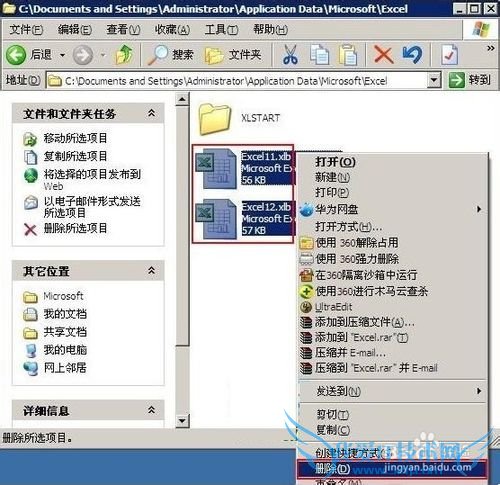This screenshot has height=485, width=500.
Task: Select the Excel11.xlb file icon
Action: [216, 169]
